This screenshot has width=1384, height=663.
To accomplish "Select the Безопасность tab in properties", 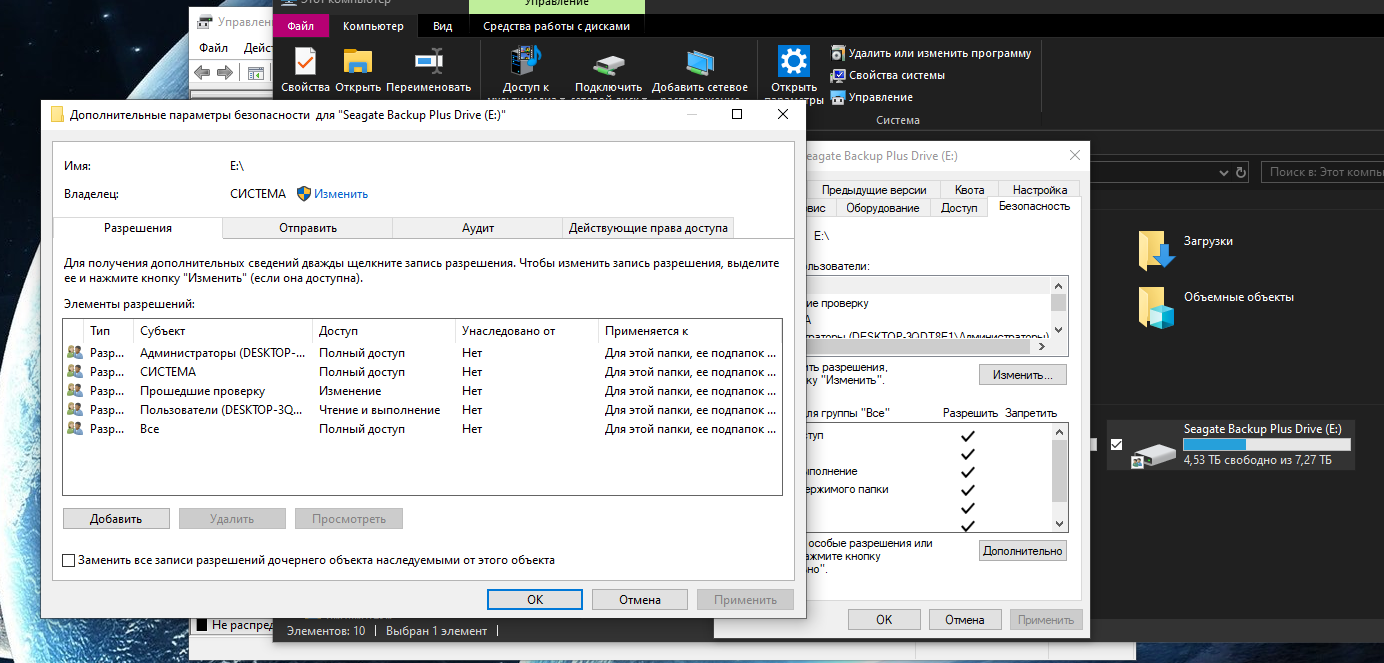I will click(x=1034, y=206).
